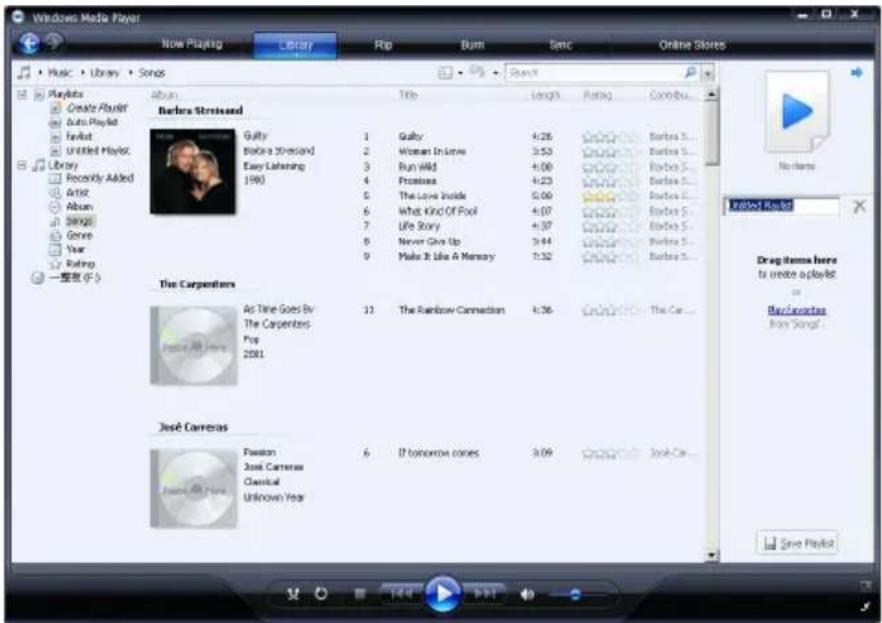Screen dimensions: 882x623
Task: Toggle shuffle mode
Action: (x=293, y=594)
